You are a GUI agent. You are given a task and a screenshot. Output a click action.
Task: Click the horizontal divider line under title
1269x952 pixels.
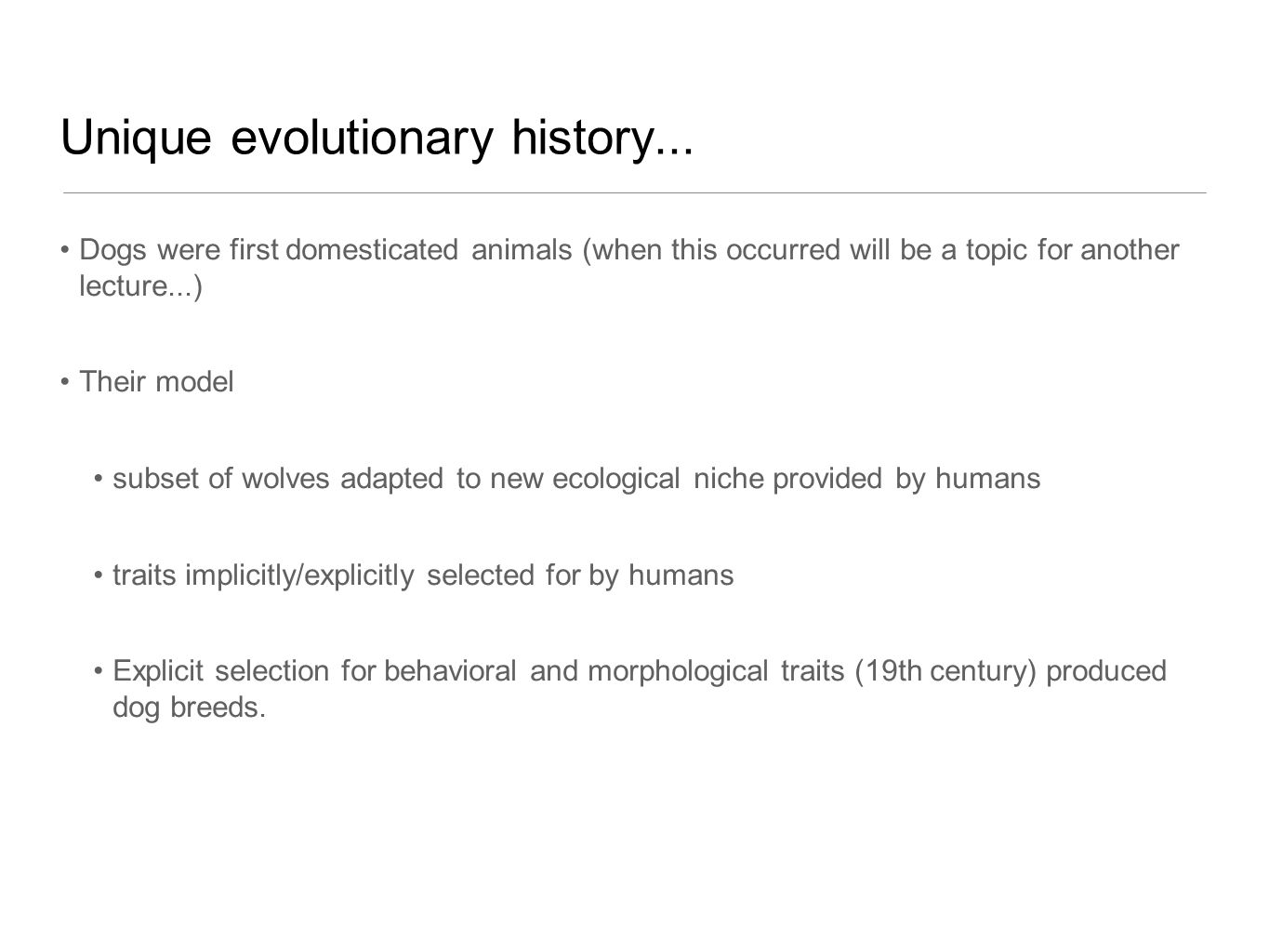tap(634, 192)
